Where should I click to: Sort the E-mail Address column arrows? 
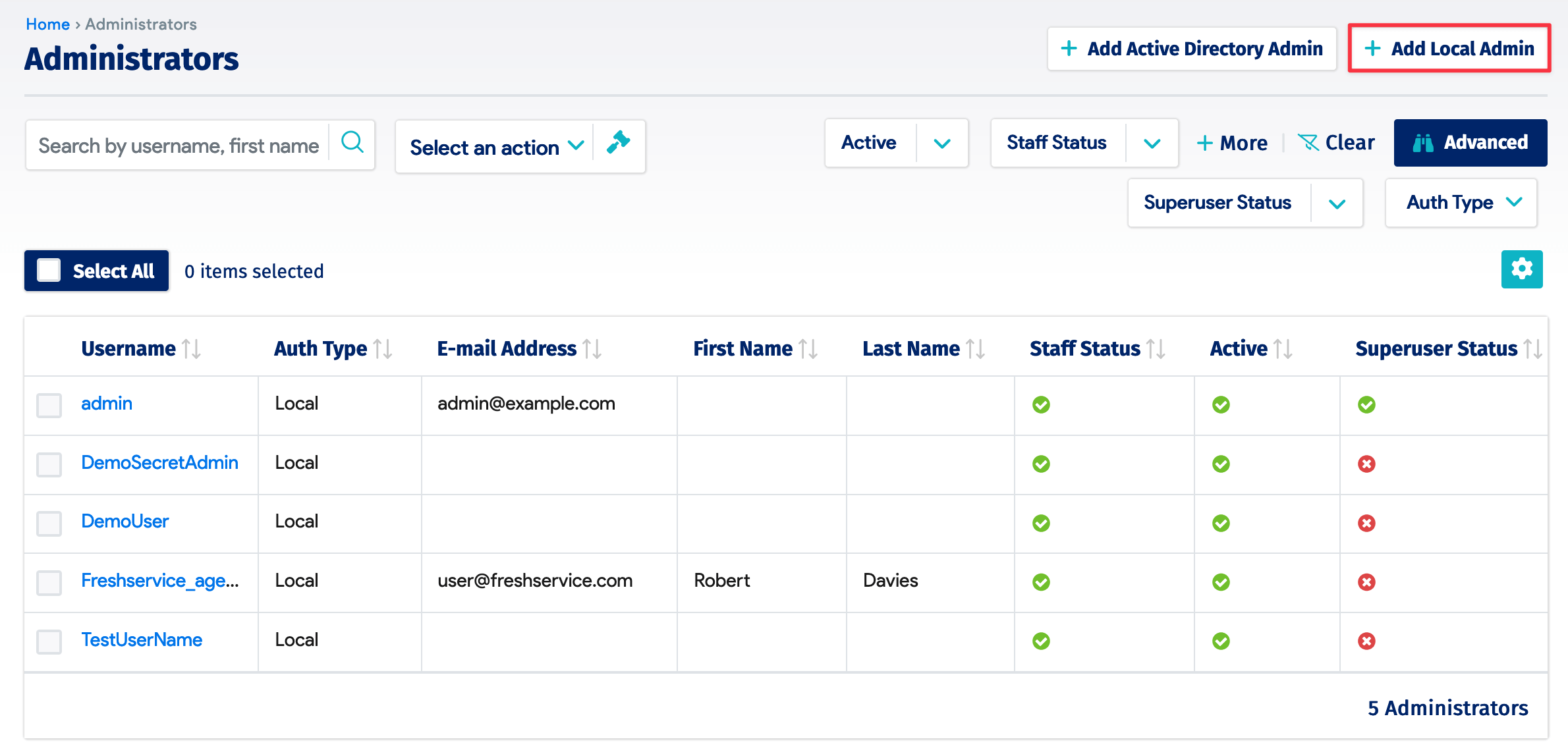pyautogui.click(x=592, y=348)
